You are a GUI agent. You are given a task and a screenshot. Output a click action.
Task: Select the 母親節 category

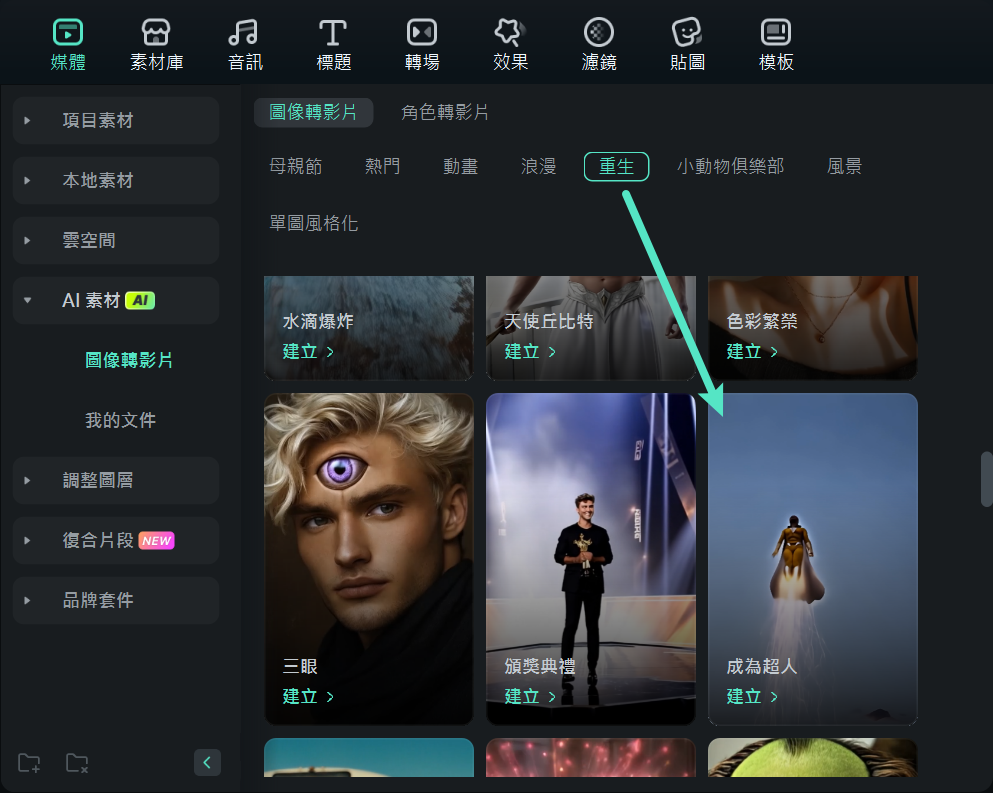point(296,167)
